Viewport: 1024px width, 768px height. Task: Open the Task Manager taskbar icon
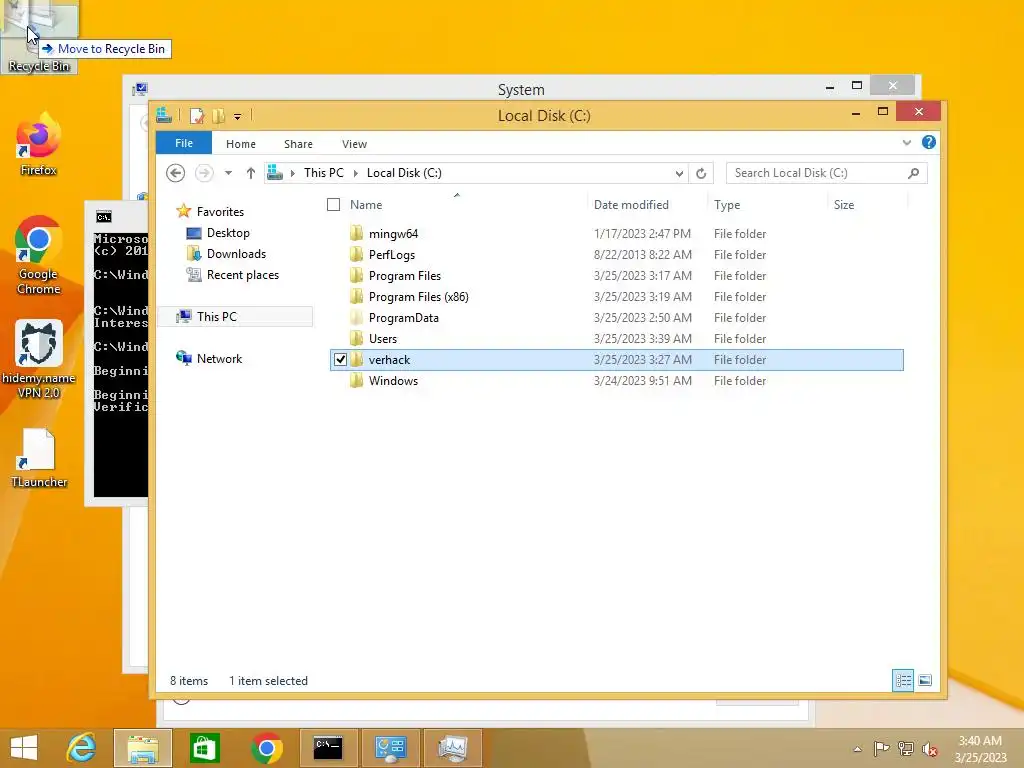453,748
